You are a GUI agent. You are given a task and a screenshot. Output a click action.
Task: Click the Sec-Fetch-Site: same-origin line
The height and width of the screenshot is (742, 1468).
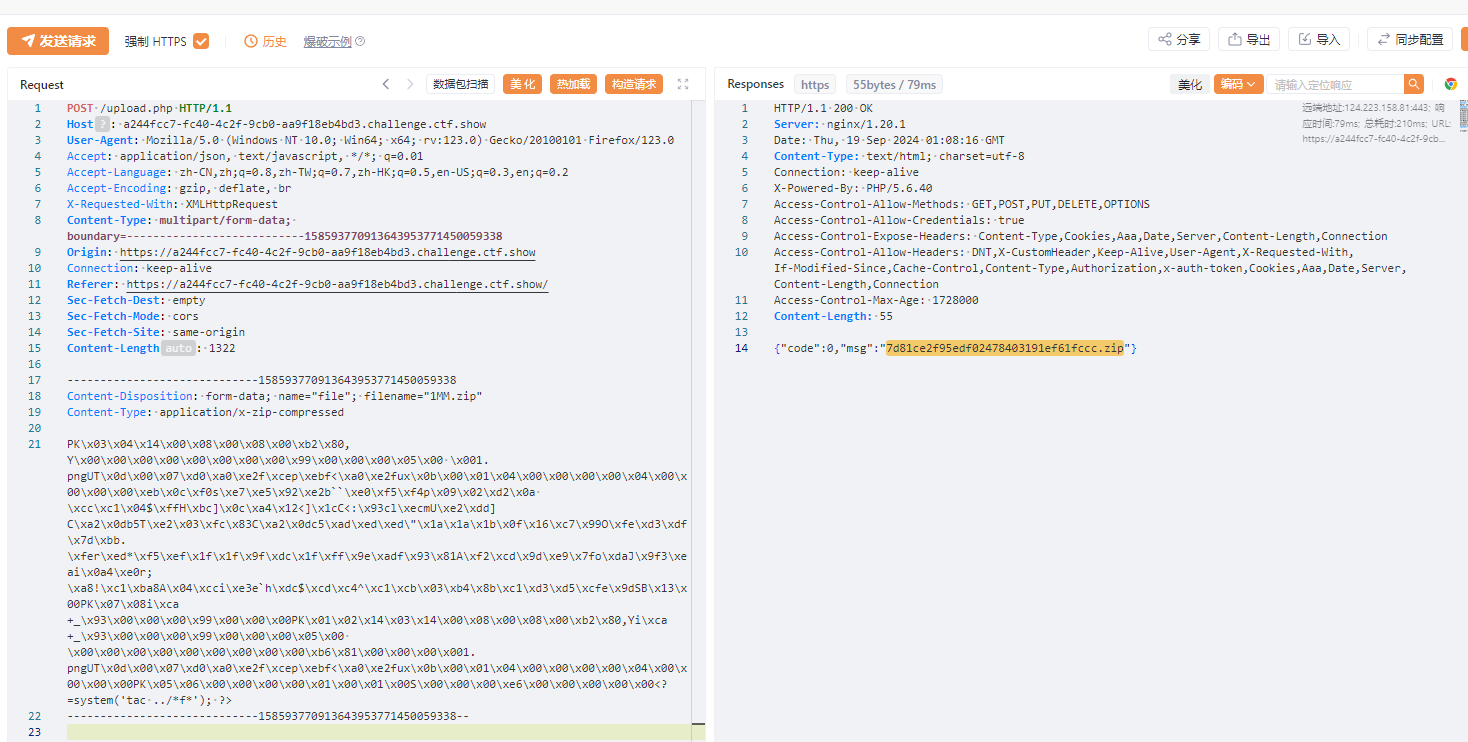(156, 332)
